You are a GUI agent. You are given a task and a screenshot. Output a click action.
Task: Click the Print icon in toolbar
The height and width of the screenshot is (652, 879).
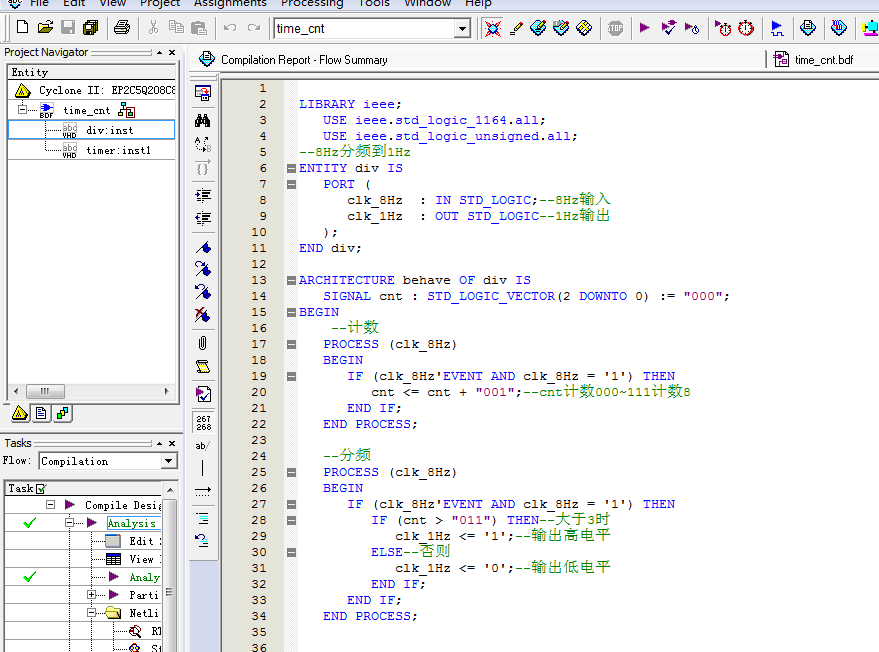[121, 28]
